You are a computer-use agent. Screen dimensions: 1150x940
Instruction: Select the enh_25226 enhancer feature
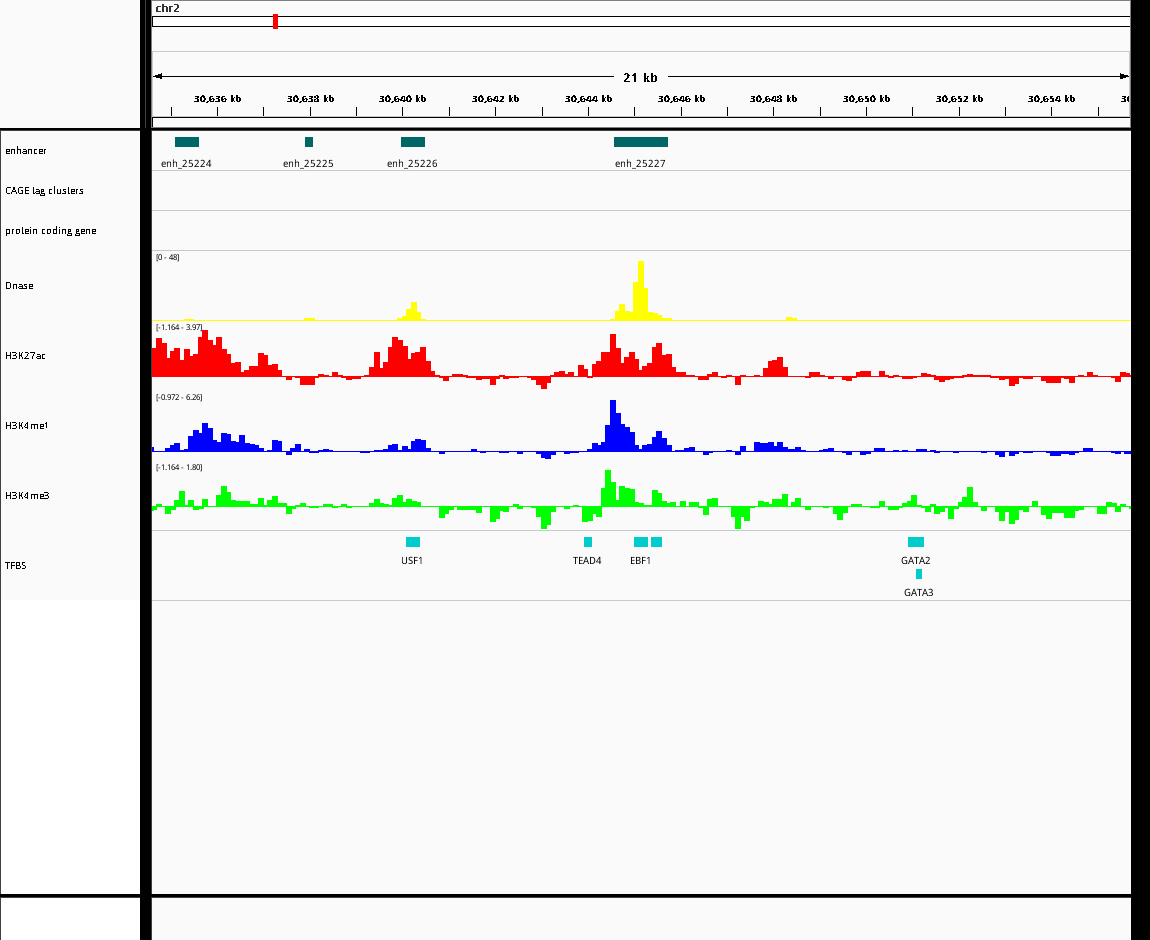point(413,142)
